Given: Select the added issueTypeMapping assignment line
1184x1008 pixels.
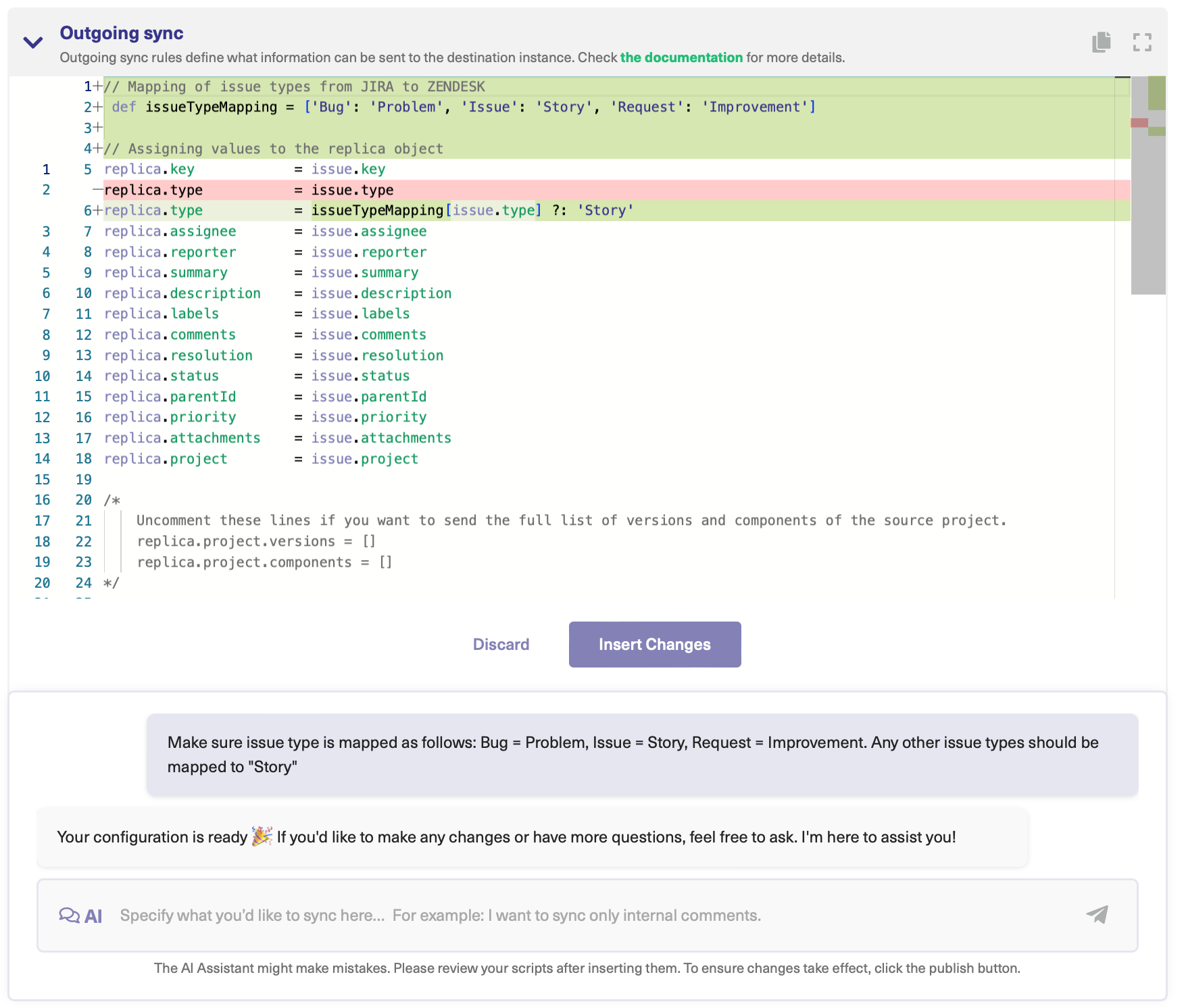Looking at the screenshot, I should pos(368,210).
